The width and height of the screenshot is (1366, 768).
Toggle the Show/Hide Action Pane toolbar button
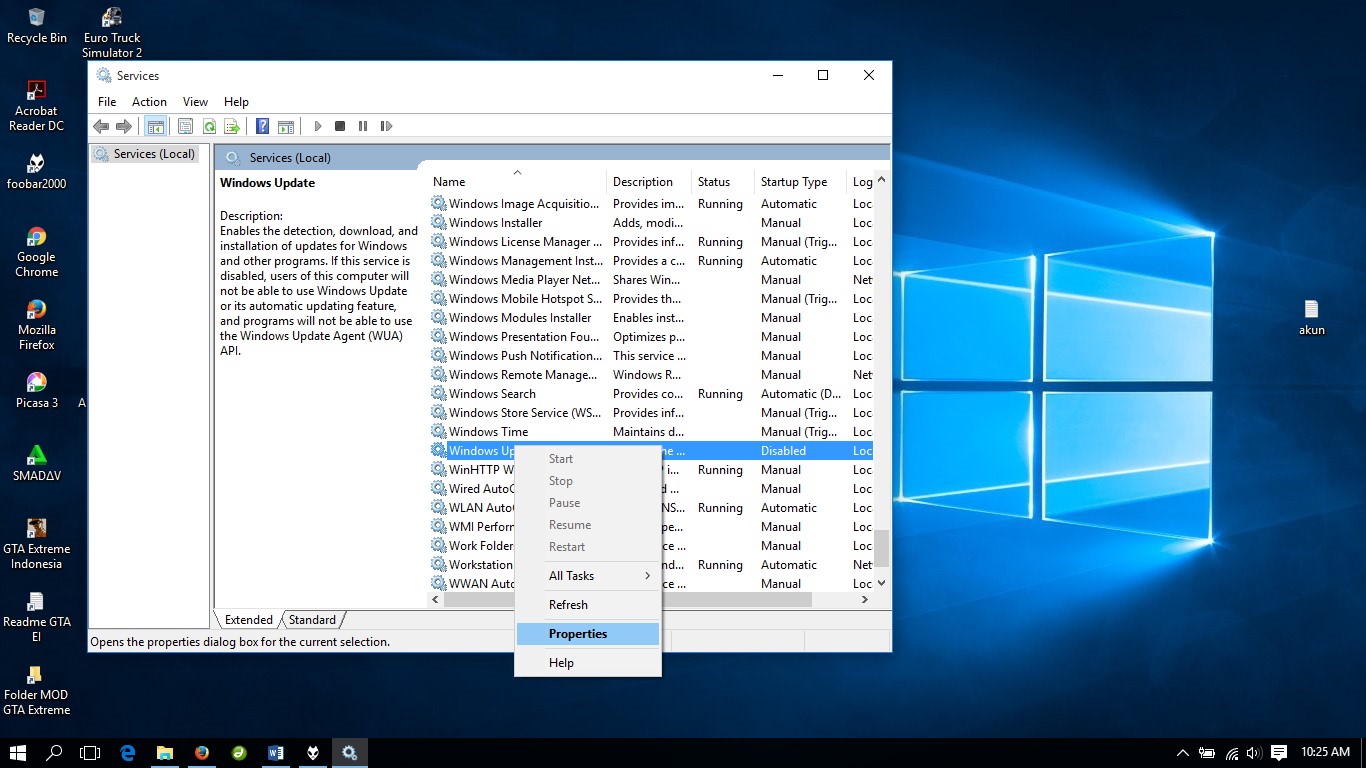point(286,126)
